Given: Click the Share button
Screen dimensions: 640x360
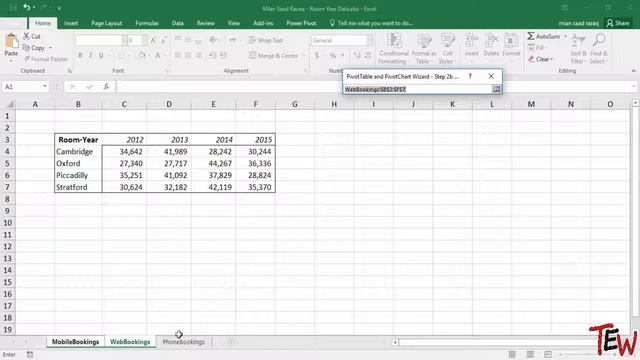Looking at the screenshot, I should (618, 23).
